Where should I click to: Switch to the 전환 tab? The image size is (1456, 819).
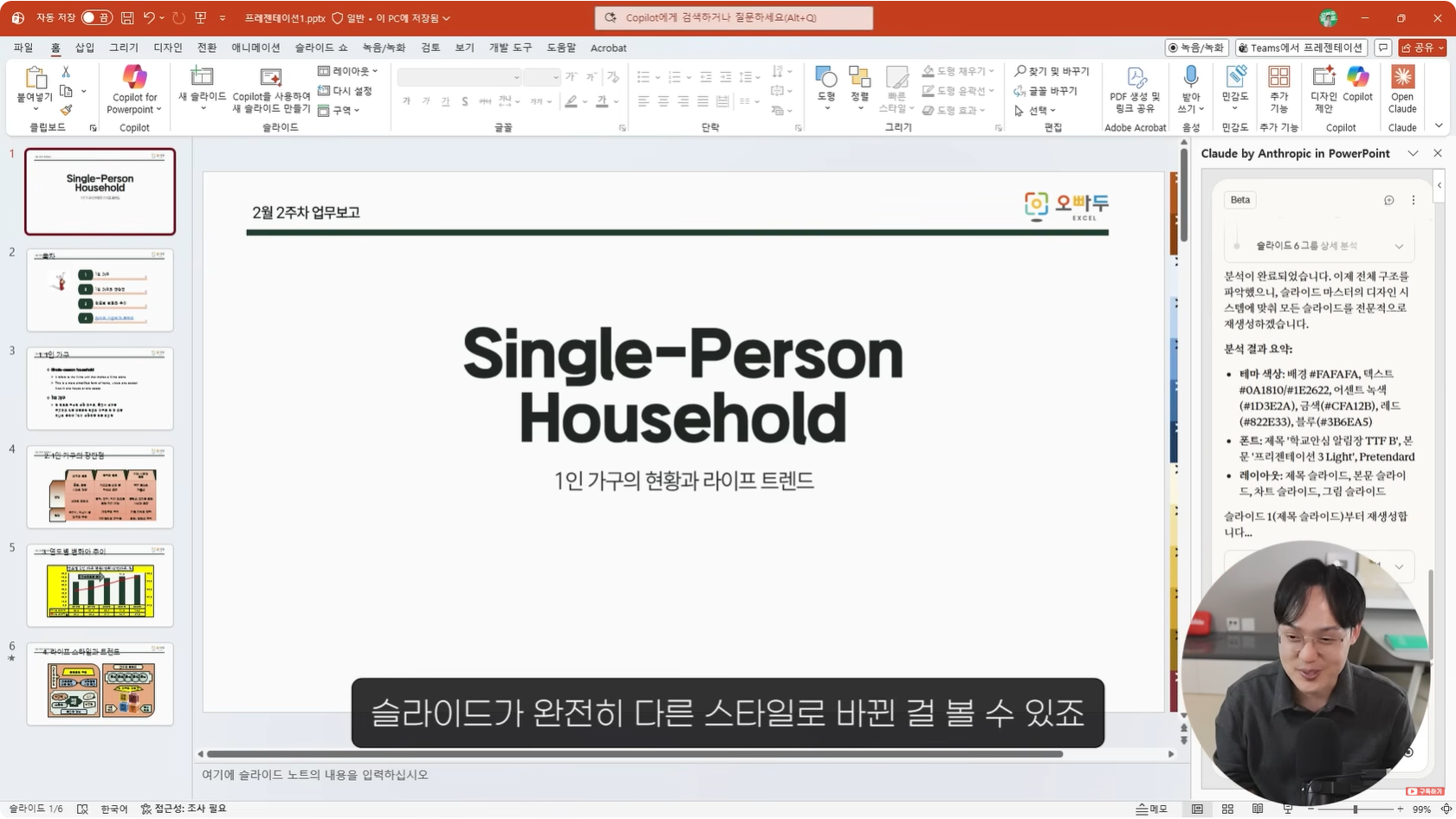207,48
